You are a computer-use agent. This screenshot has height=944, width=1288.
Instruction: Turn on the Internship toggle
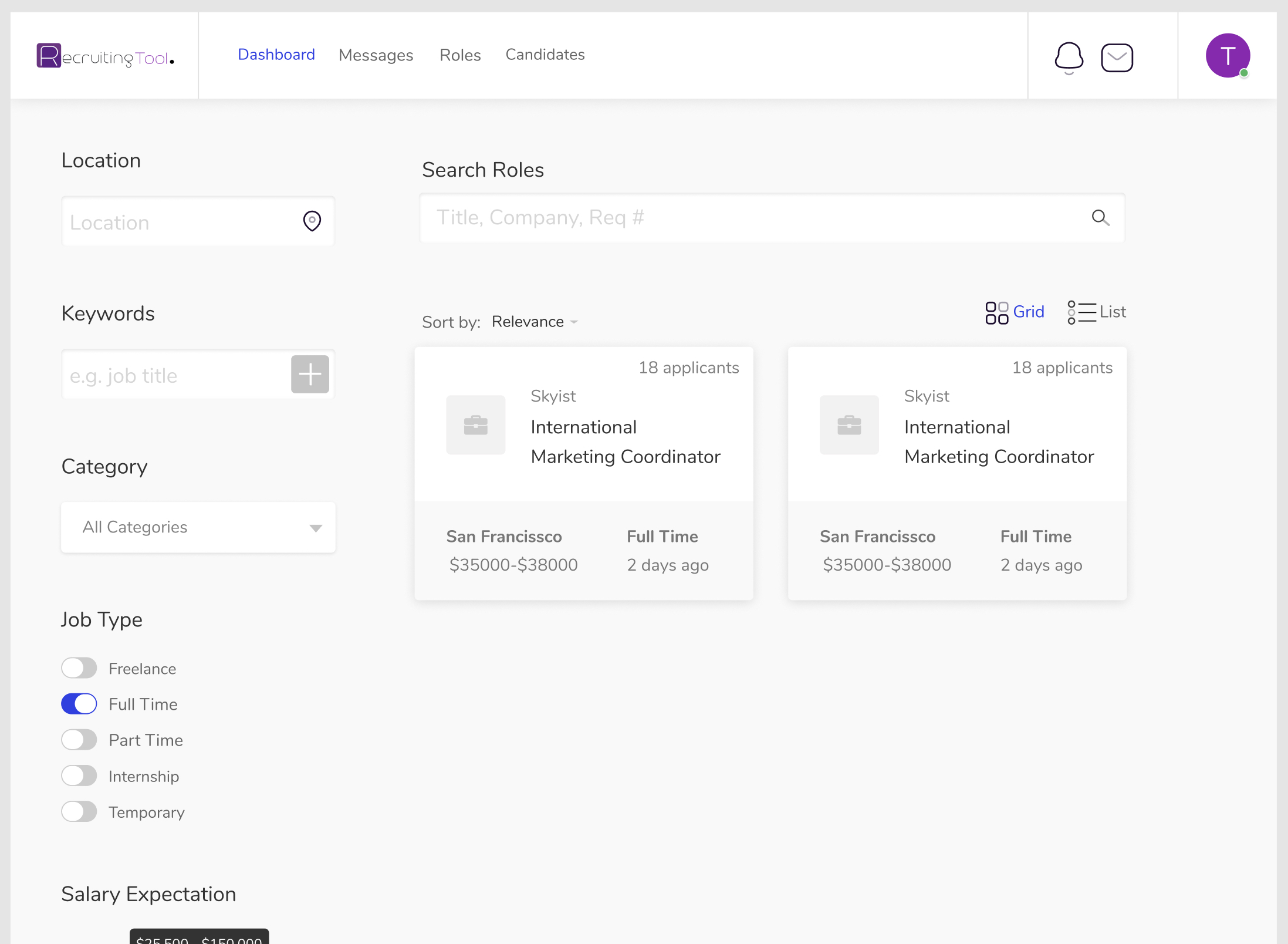coord(79,776)
